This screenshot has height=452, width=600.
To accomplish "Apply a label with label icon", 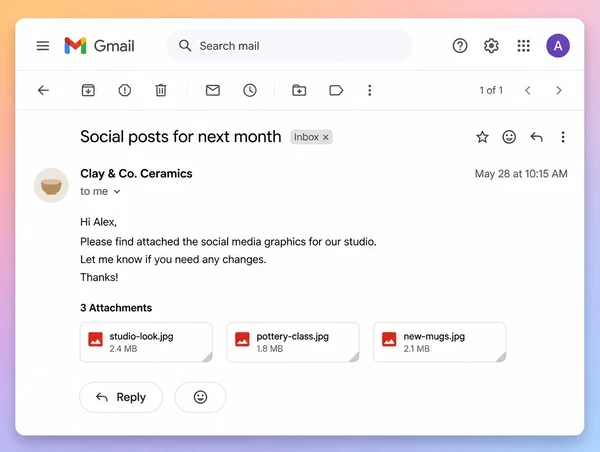I will (x=336, y=90).
